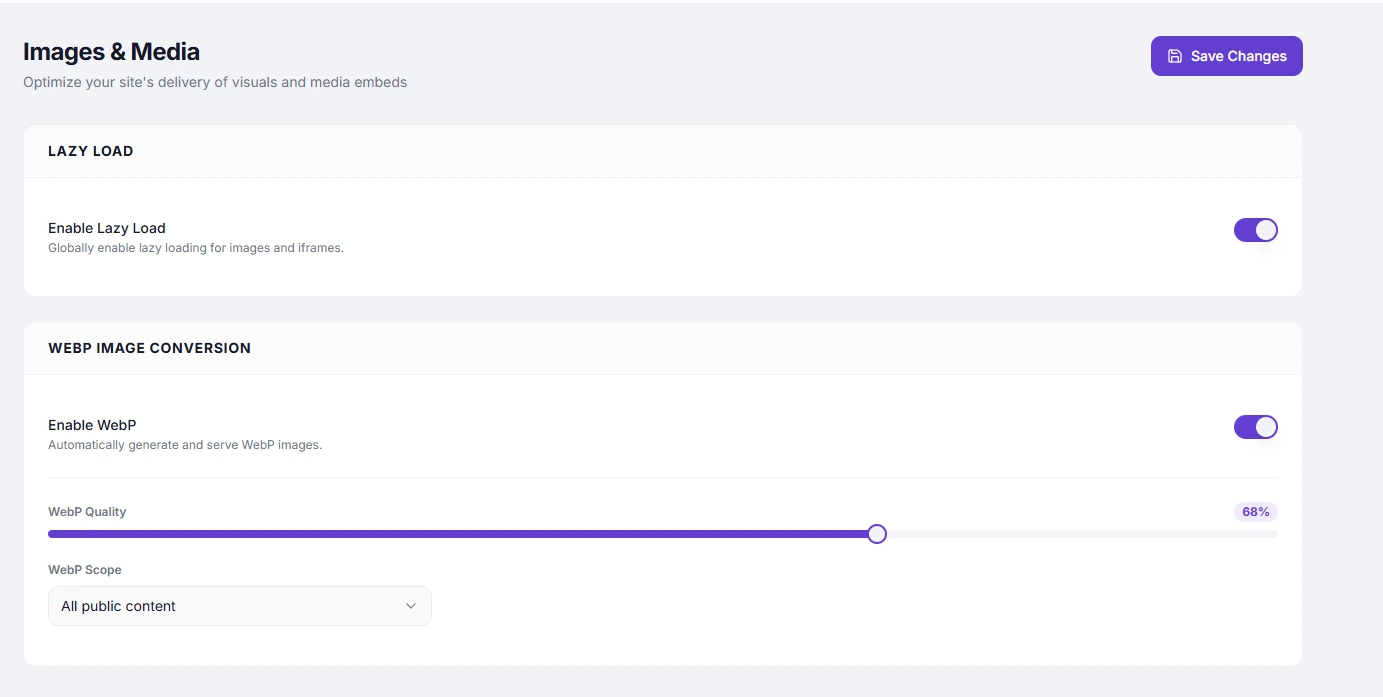Click the Images & Media page heading
This screenshot has height=697, width=1383.
click(x=111, y=52)
